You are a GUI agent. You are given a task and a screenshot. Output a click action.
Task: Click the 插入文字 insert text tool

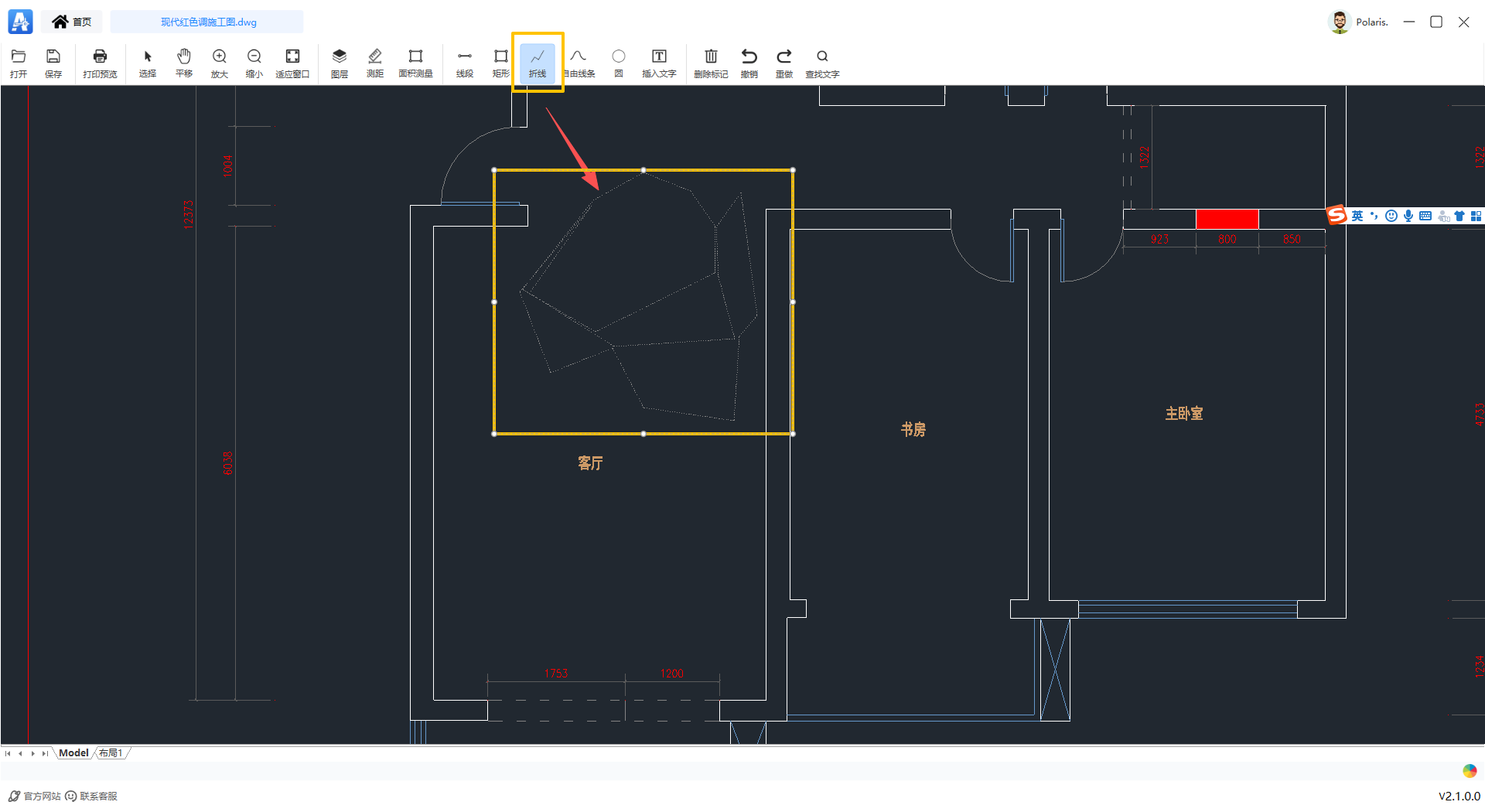coord(658,63)
